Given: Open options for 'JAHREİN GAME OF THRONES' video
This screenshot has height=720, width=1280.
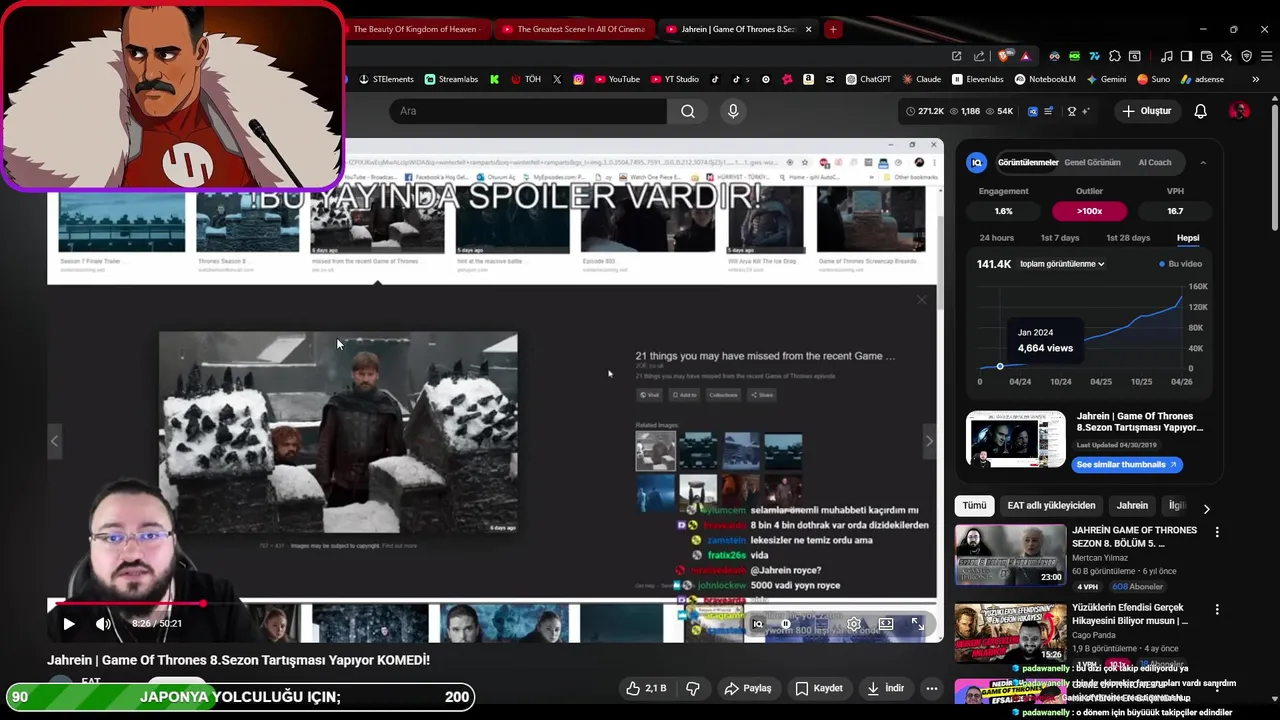Looking at the screenshot, I should tap(1217, 533).
